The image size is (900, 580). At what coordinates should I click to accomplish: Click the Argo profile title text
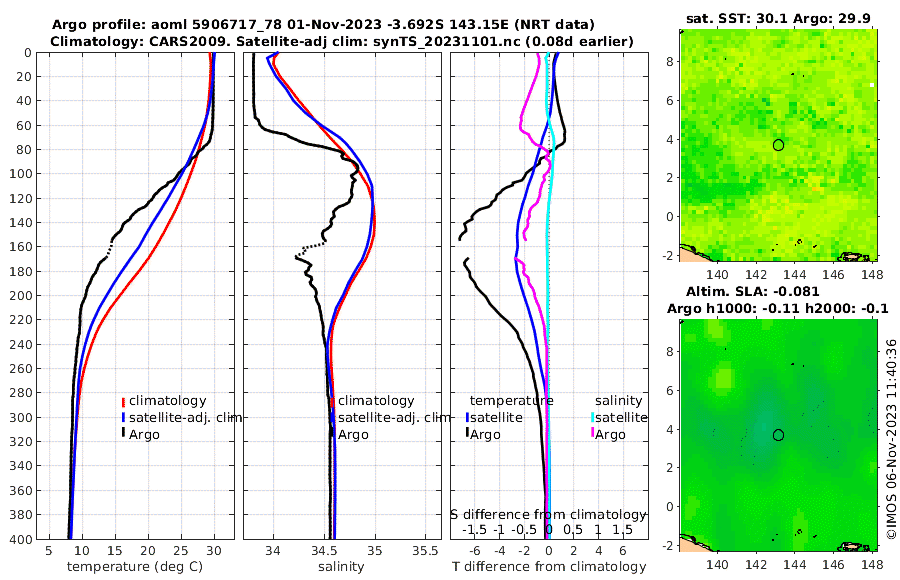pos(323,25)
